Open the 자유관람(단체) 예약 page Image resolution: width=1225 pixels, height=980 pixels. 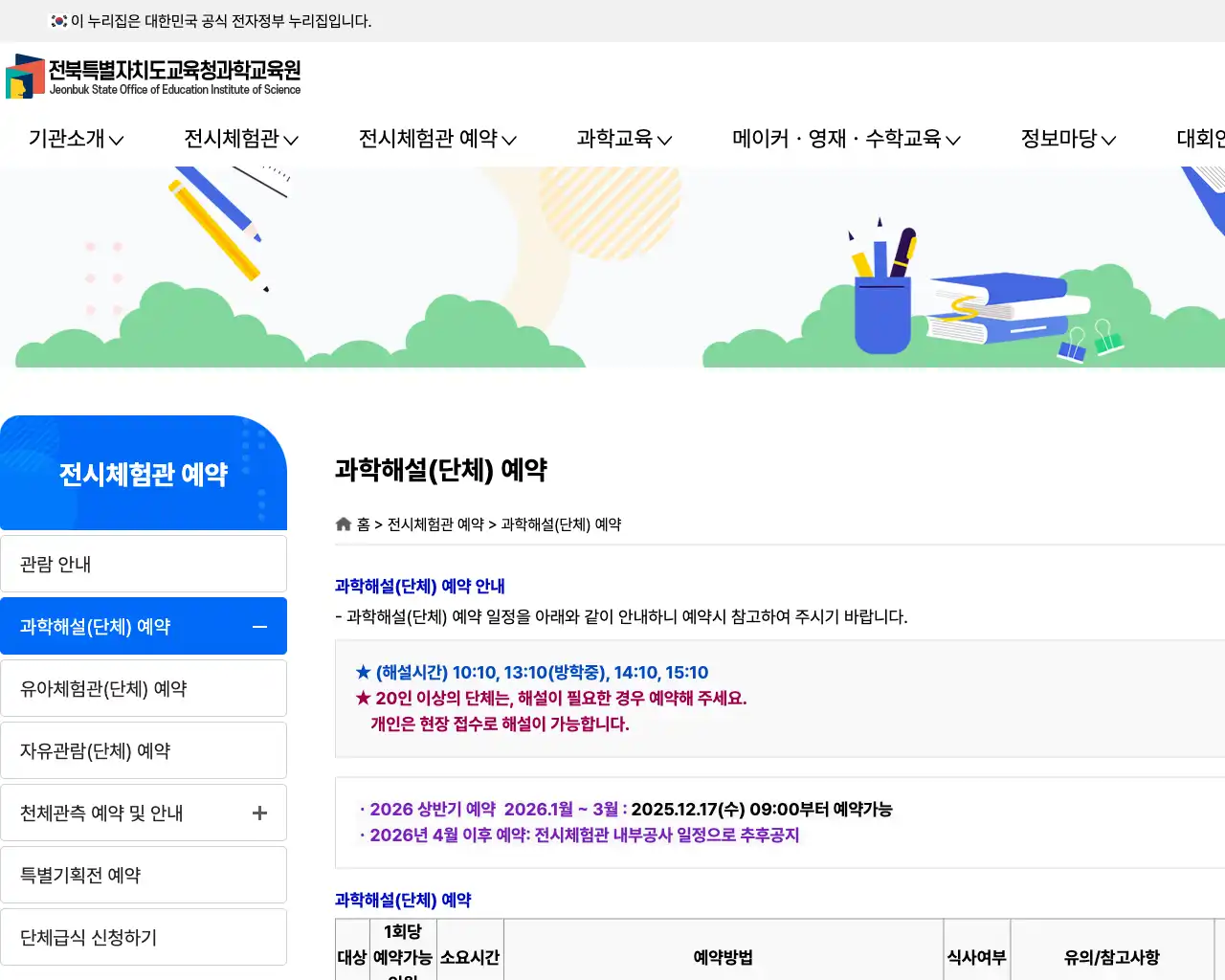point(144,750)
